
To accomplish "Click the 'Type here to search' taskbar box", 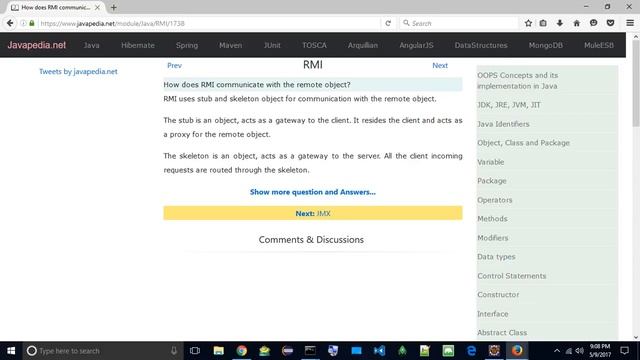I will click(x=102, y=351).
